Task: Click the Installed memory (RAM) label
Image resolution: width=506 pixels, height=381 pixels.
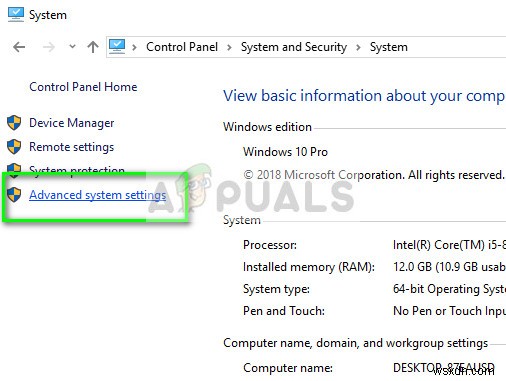Action: [309, 267]
